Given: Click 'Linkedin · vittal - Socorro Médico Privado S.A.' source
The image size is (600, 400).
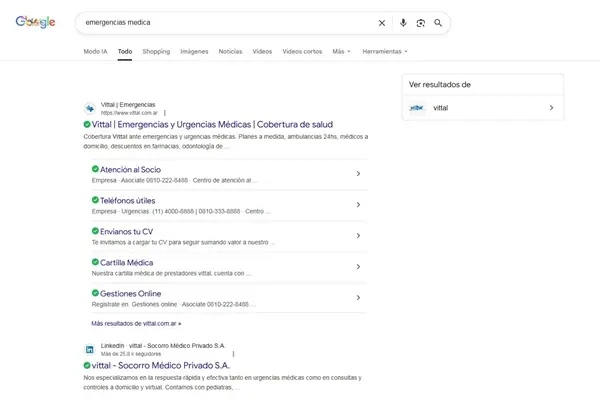Looking at the screenshot, I should pos(163,346).
